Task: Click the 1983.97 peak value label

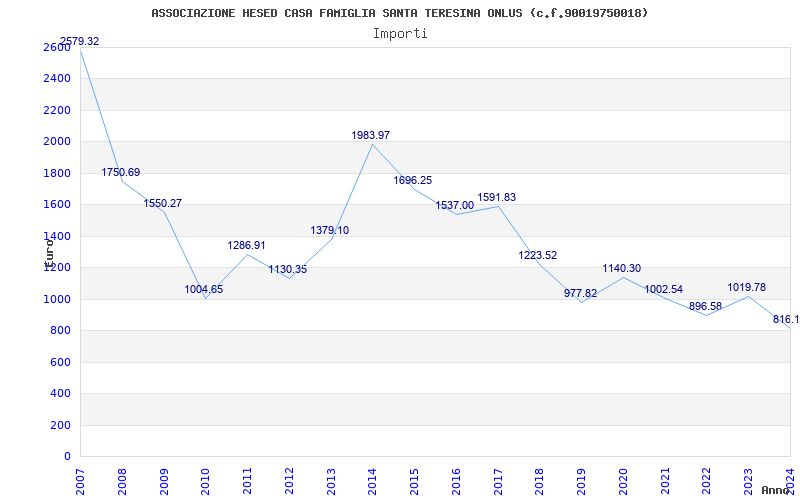Action: 371,135
